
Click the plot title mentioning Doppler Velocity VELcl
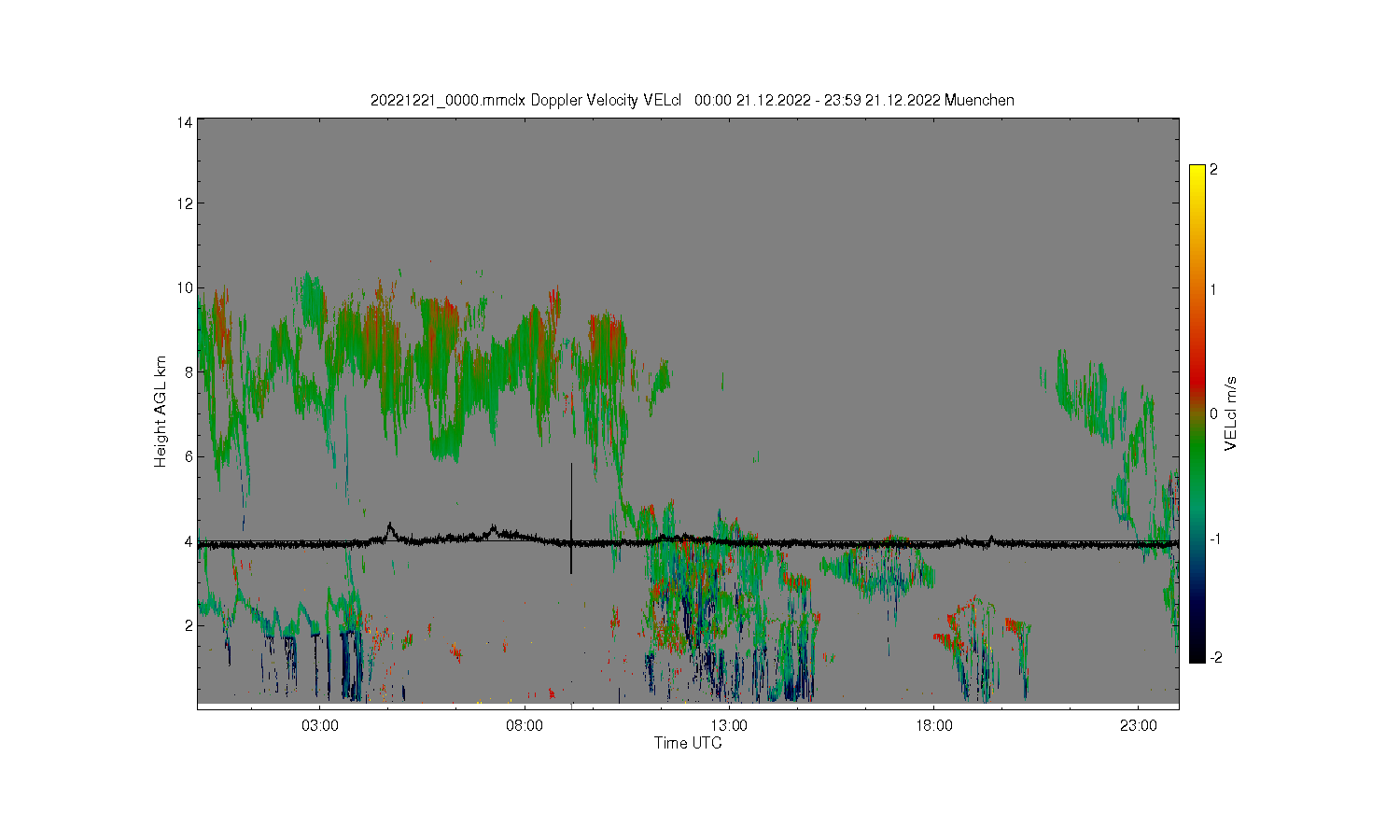[692, 100]
